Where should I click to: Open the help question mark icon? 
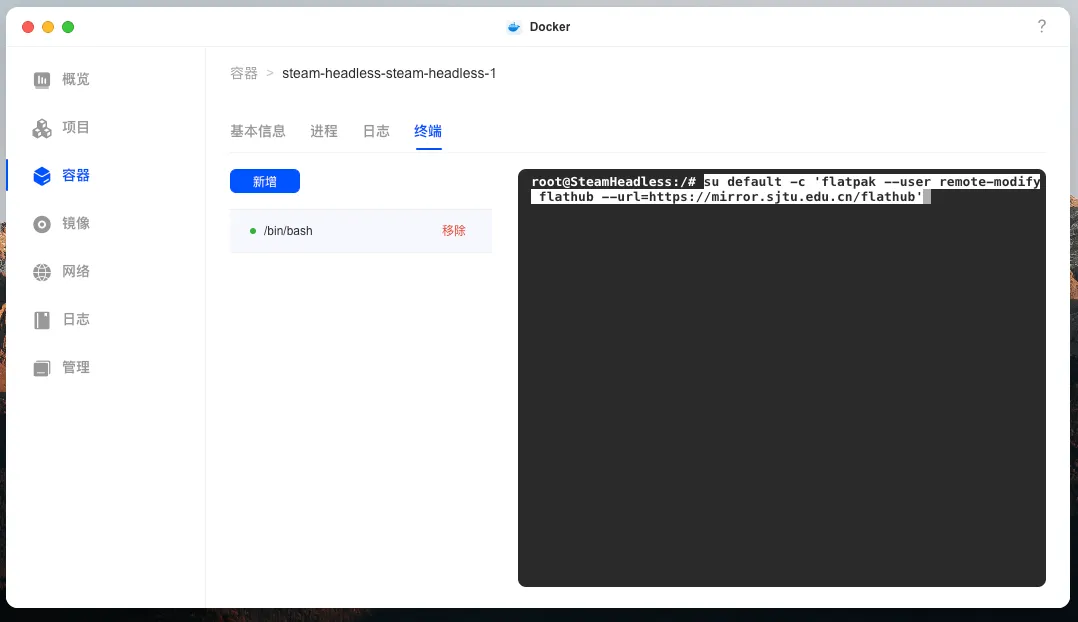1042,26
